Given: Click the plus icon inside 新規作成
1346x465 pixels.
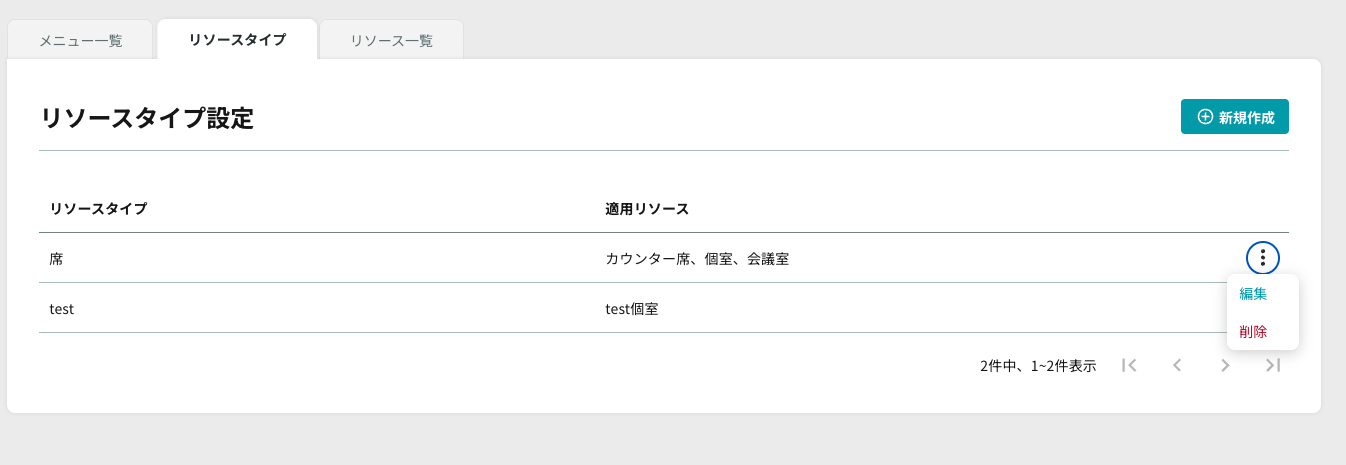Looking at the screenshot, I should 1205,117.
